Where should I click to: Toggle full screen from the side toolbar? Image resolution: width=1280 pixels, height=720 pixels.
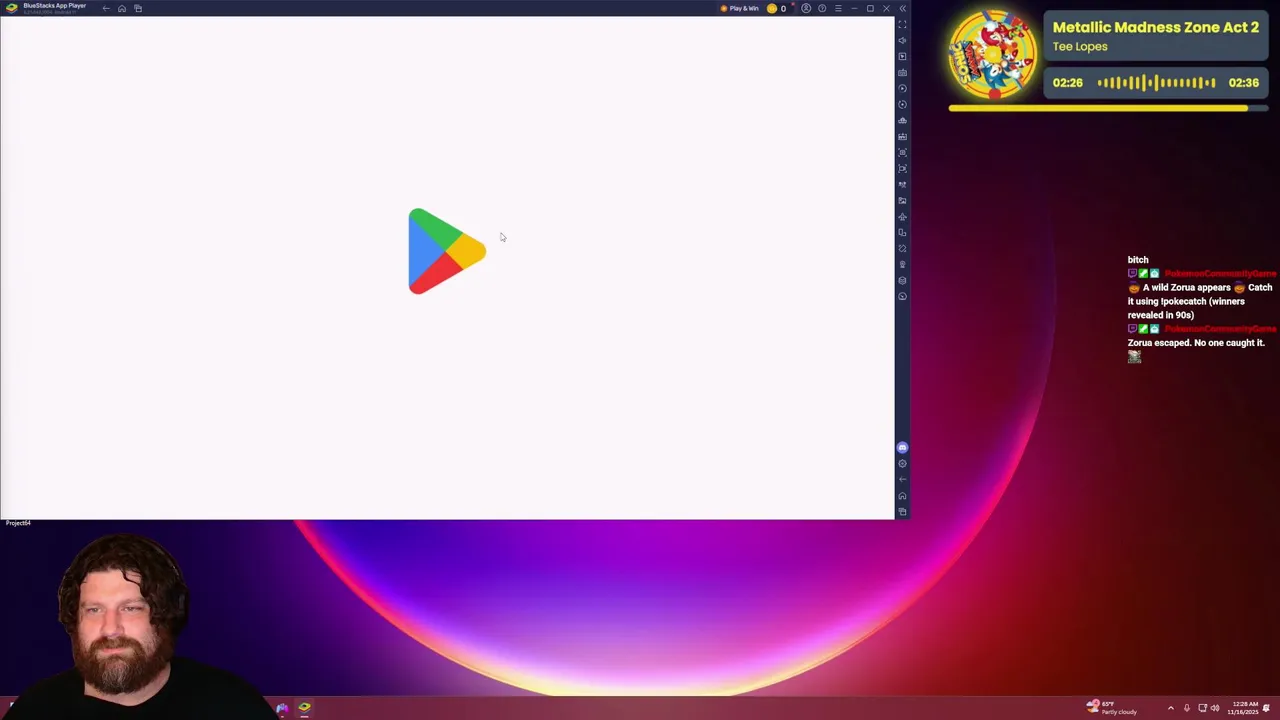tap(902, 24)
